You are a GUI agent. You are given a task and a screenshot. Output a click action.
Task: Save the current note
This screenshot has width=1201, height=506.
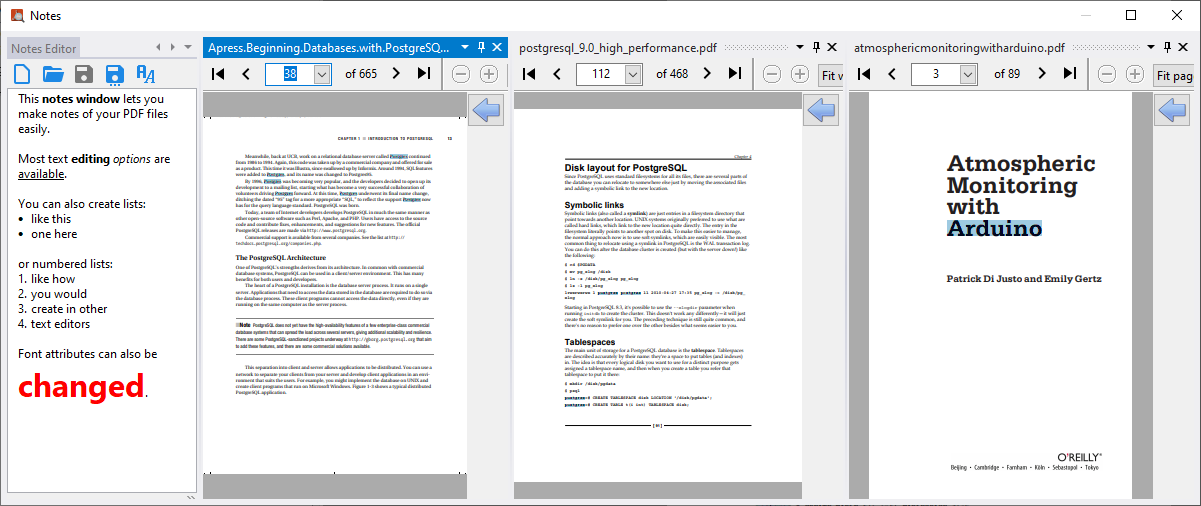tap(84, 73)
